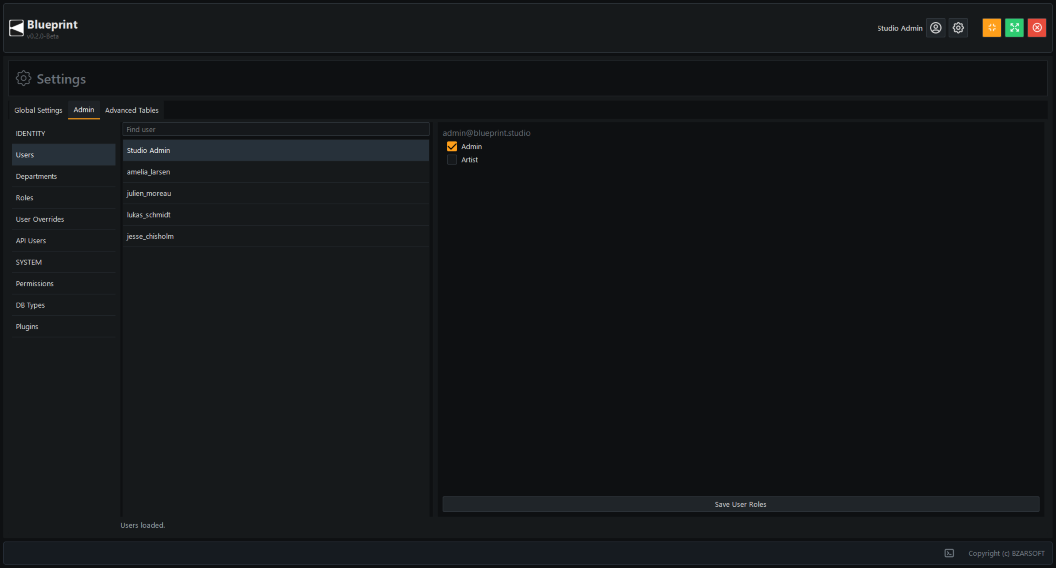Enable the Artist role checkbox
Image resolution: width=1056 pixels, height=568 pixels.
tap(452, 160)
